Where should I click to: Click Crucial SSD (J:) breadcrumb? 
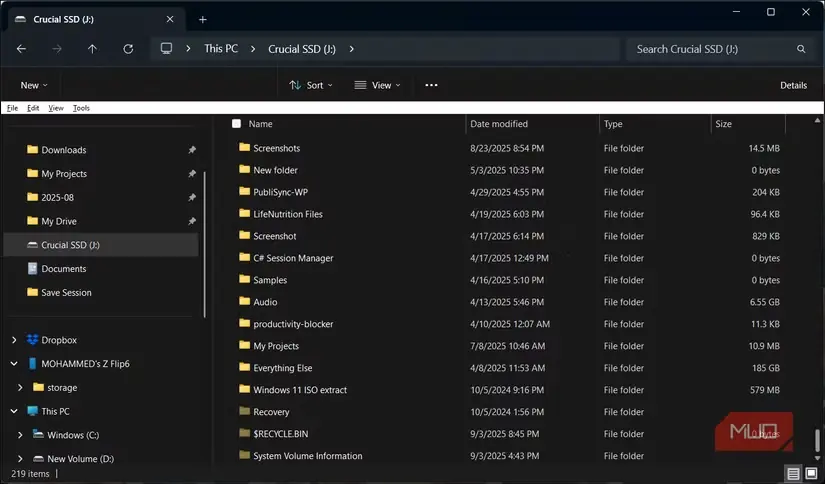pyautogui.click(x=302, y=49)
